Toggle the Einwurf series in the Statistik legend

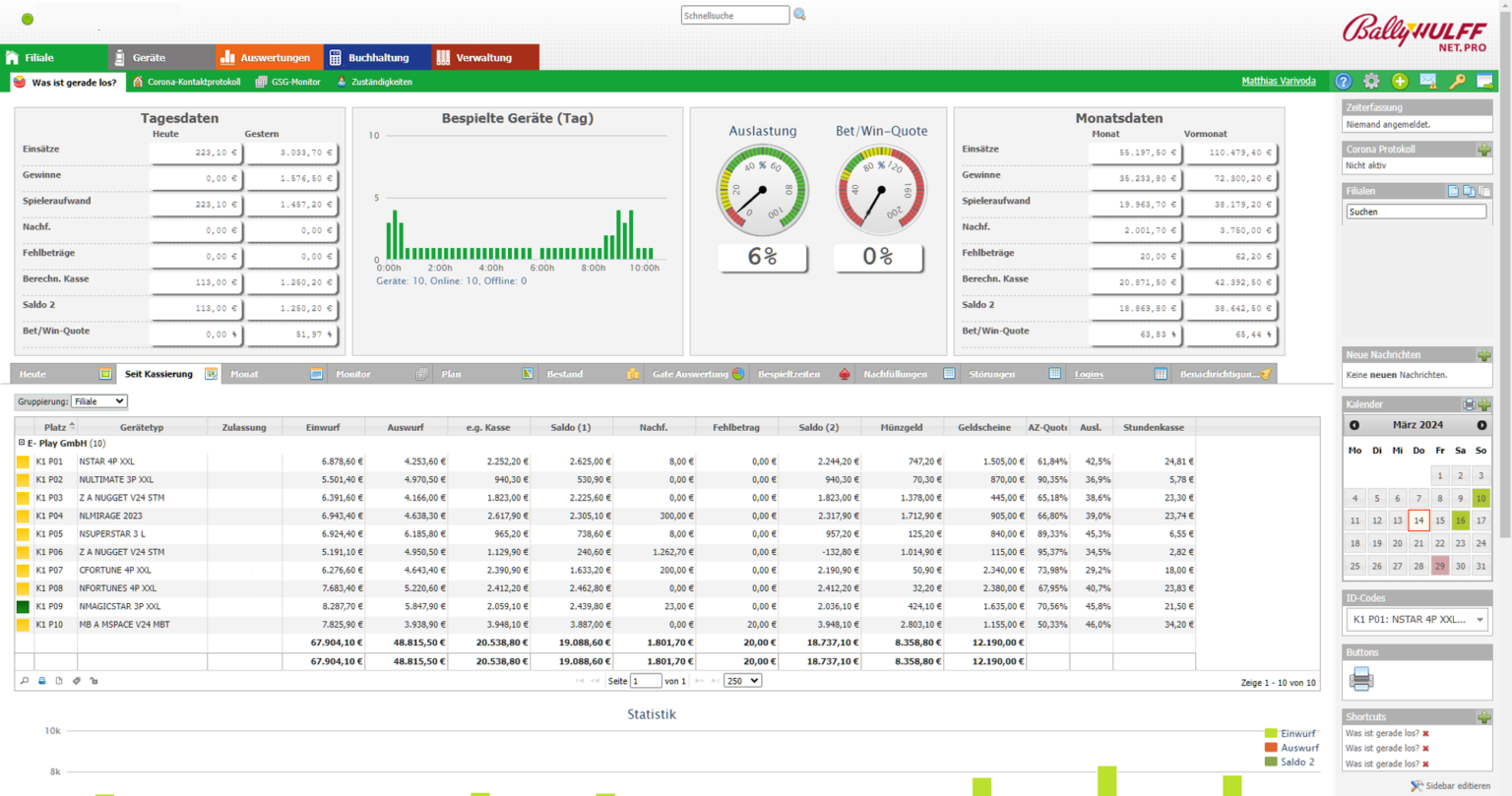(1296, 734)
